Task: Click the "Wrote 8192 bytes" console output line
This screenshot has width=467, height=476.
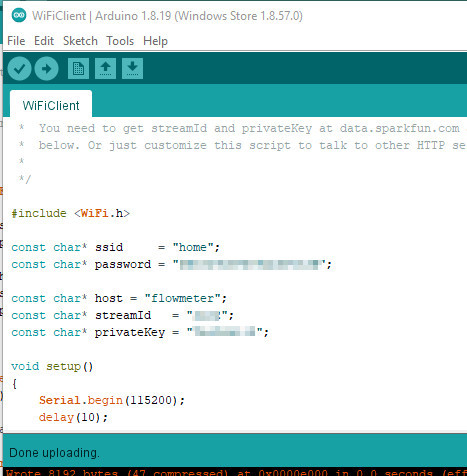Action: pyautogui.click(x=236, y=472)
